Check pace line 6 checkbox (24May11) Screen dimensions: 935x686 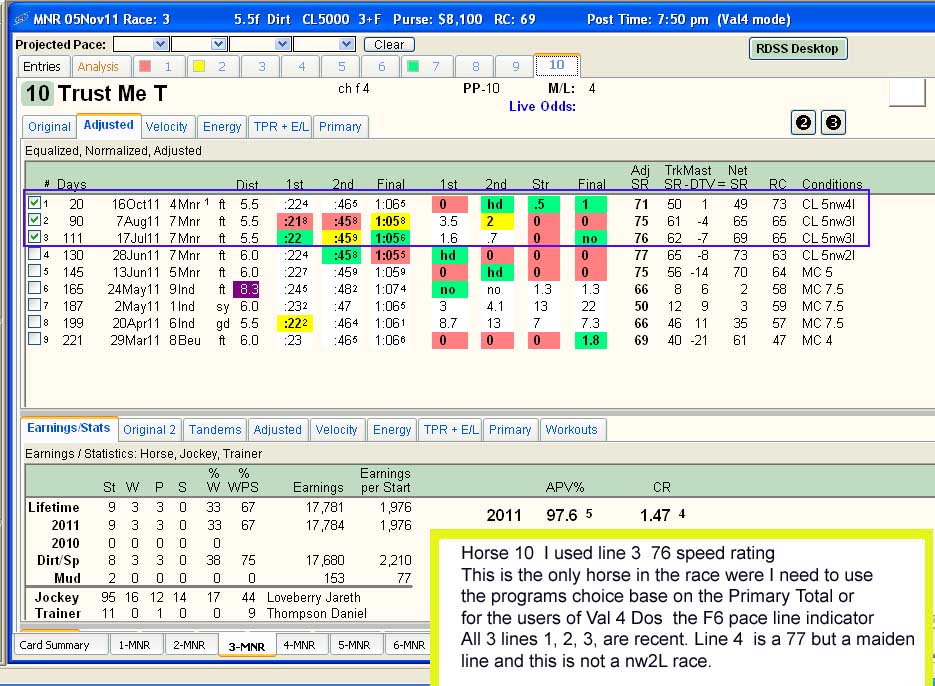tap(35, 288)
